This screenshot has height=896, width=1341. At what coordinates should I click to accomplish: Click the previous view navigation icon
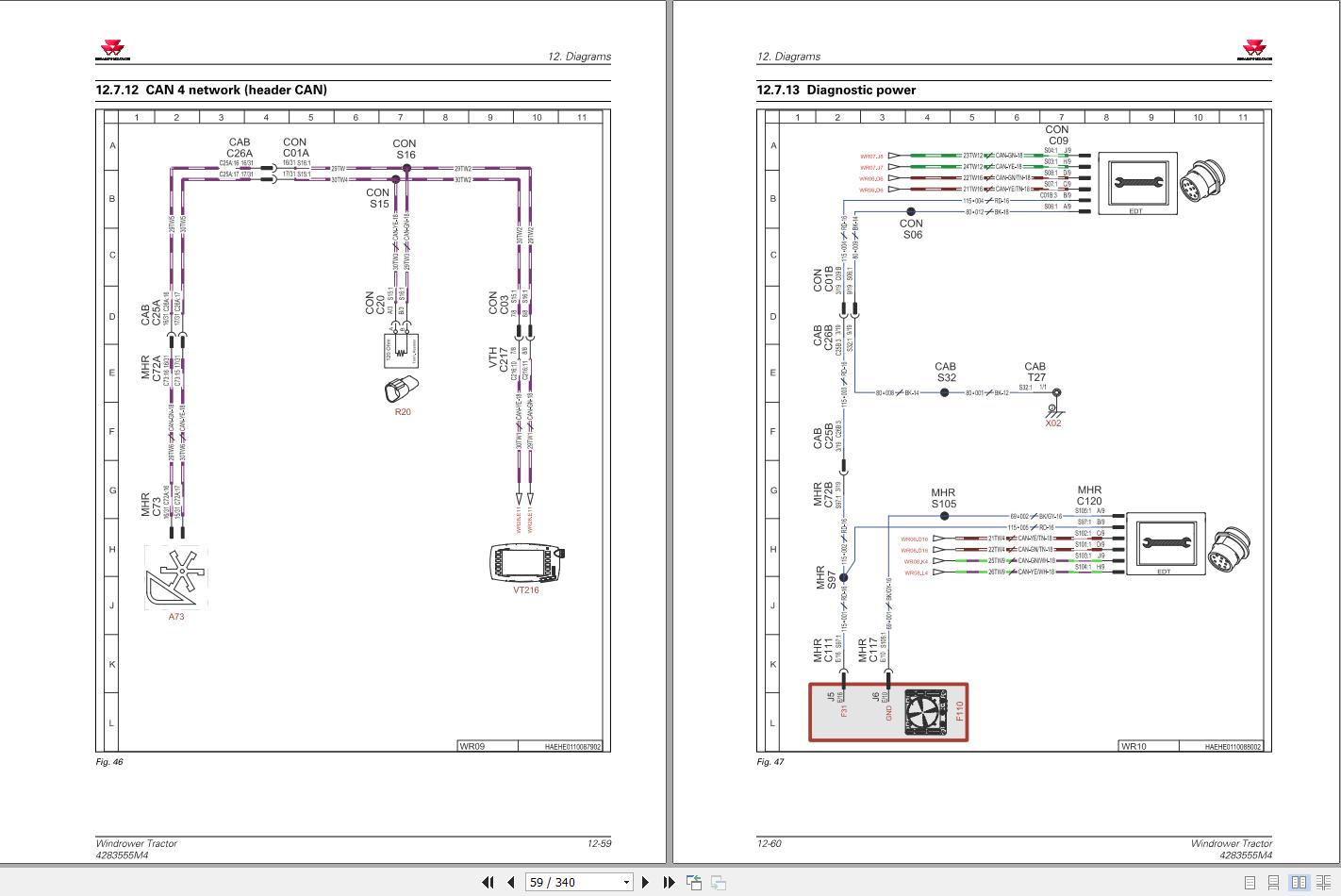coord(694,883)
